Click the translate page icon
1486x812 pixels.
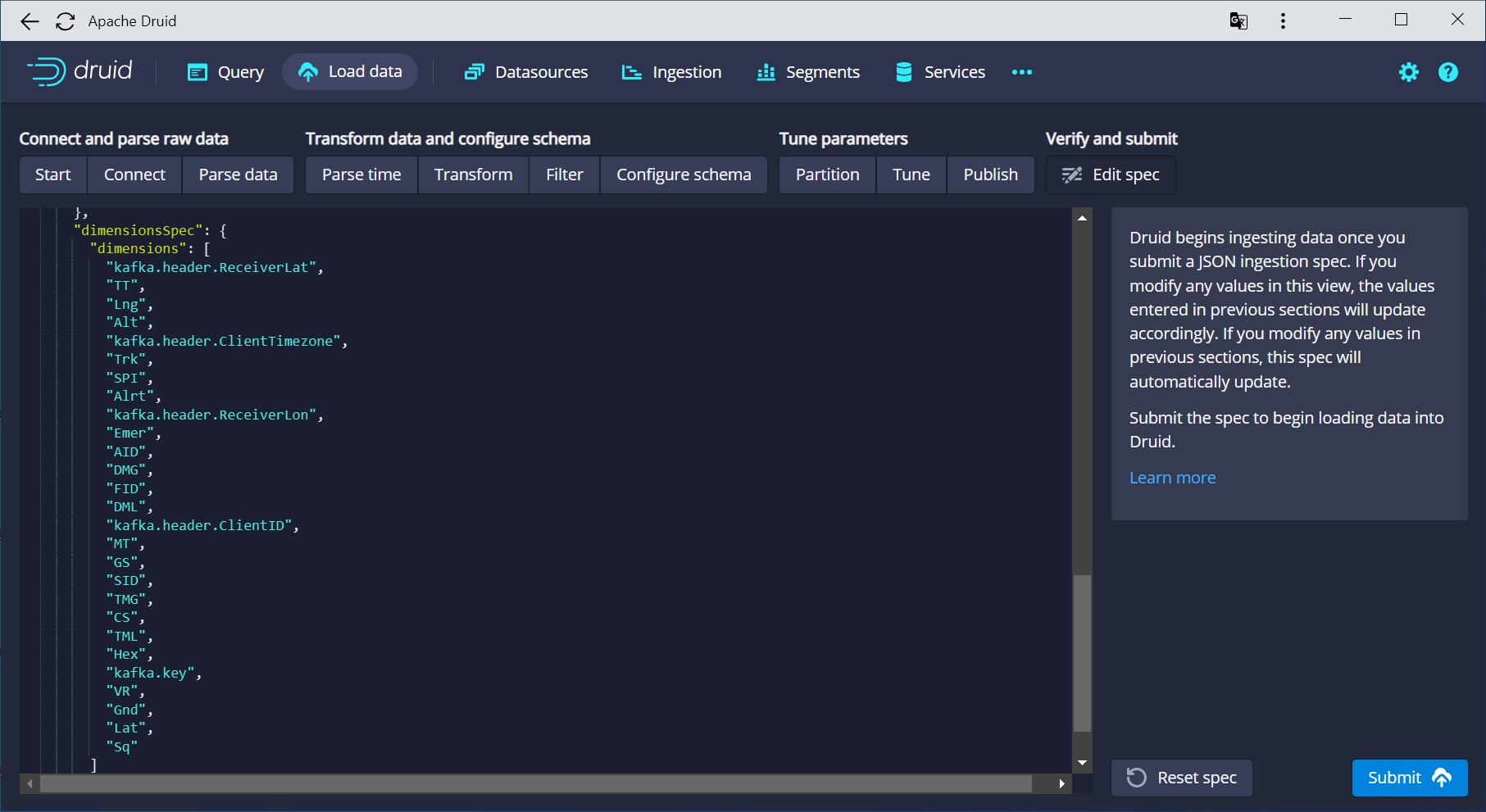[x=1238, y=21]
